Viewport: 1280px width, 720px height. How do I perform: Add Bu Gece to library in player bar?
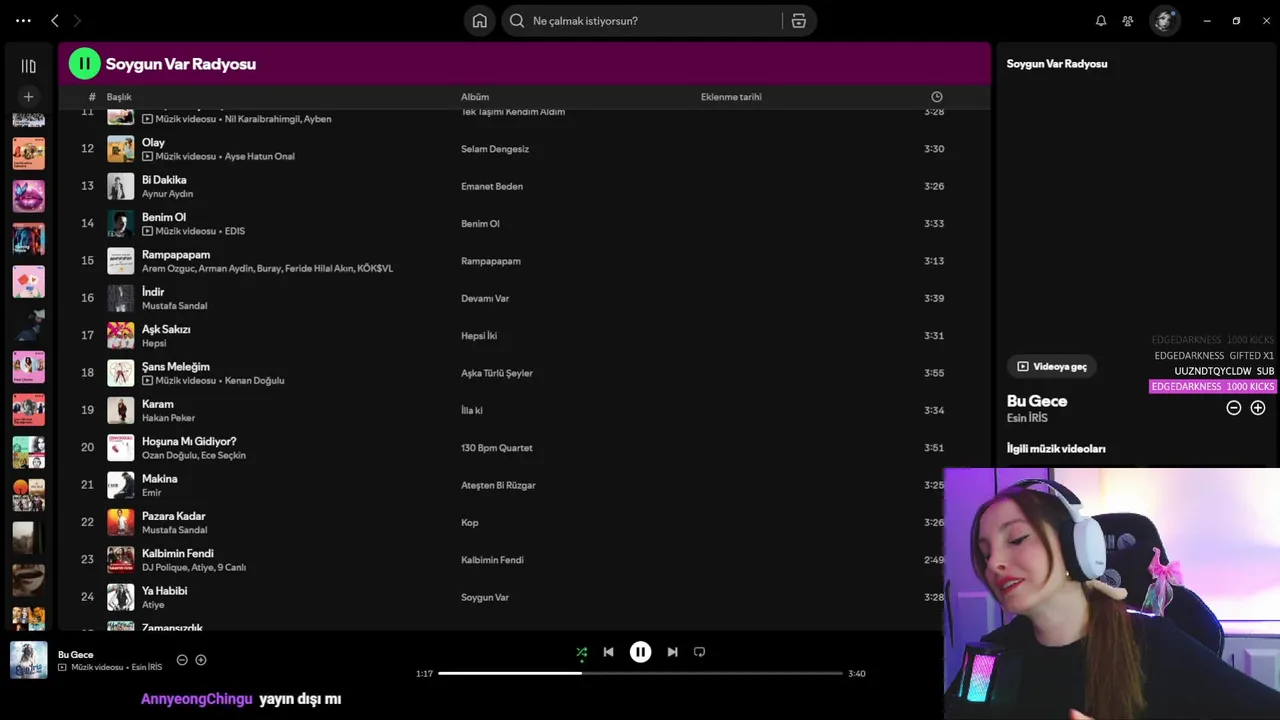click(x=201, y=660)
